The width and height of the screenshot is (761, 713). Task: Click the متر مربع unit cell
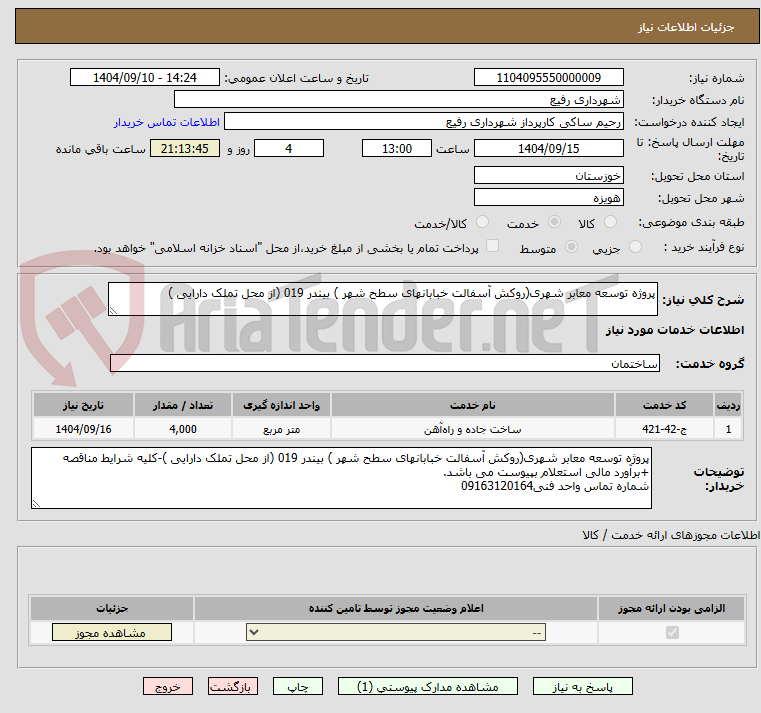click(x=281, y=429)
